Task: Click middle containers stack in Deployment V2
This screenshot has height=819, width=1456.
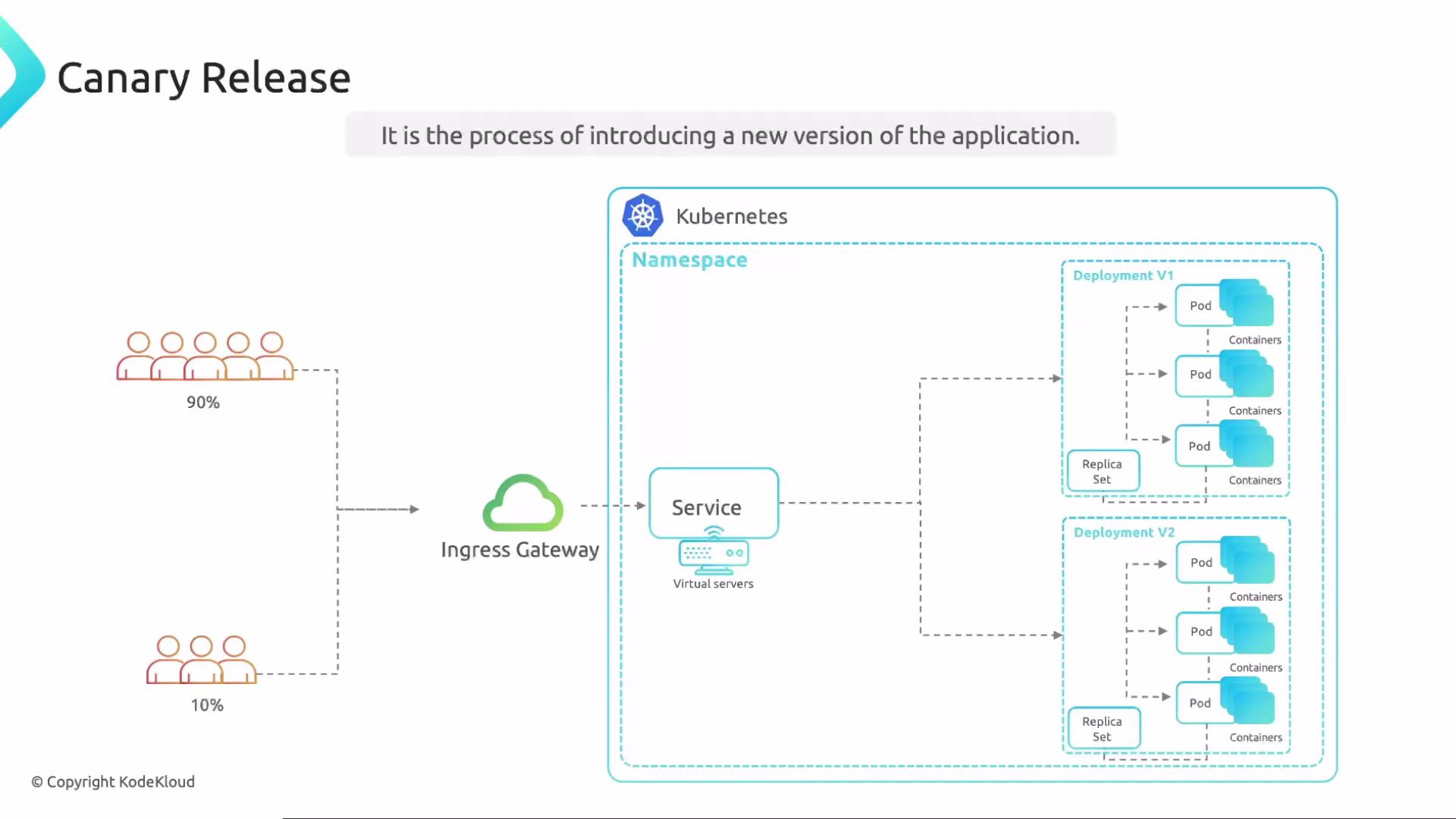Action: pos(1247,630)
